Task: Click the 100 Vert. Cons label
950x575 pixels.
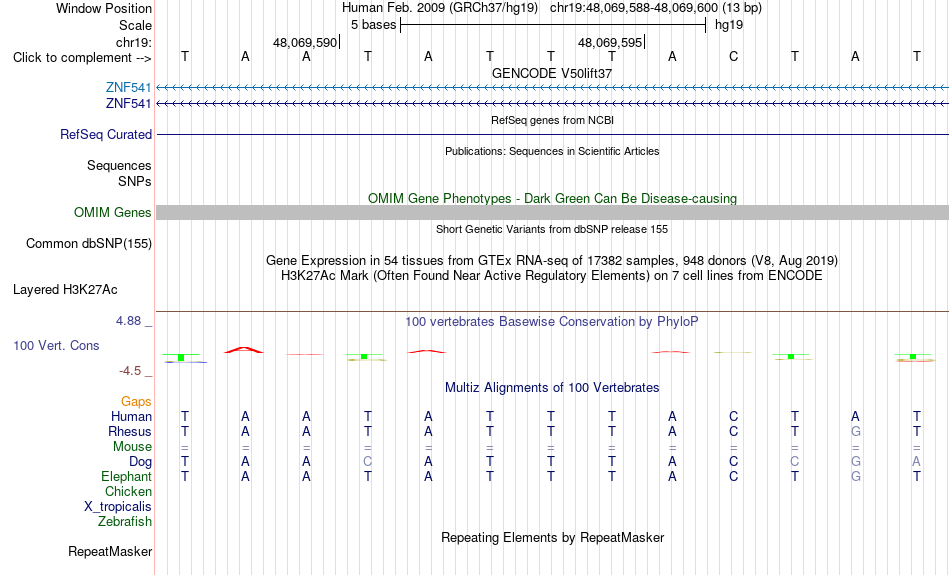Action: click(56, 345)
